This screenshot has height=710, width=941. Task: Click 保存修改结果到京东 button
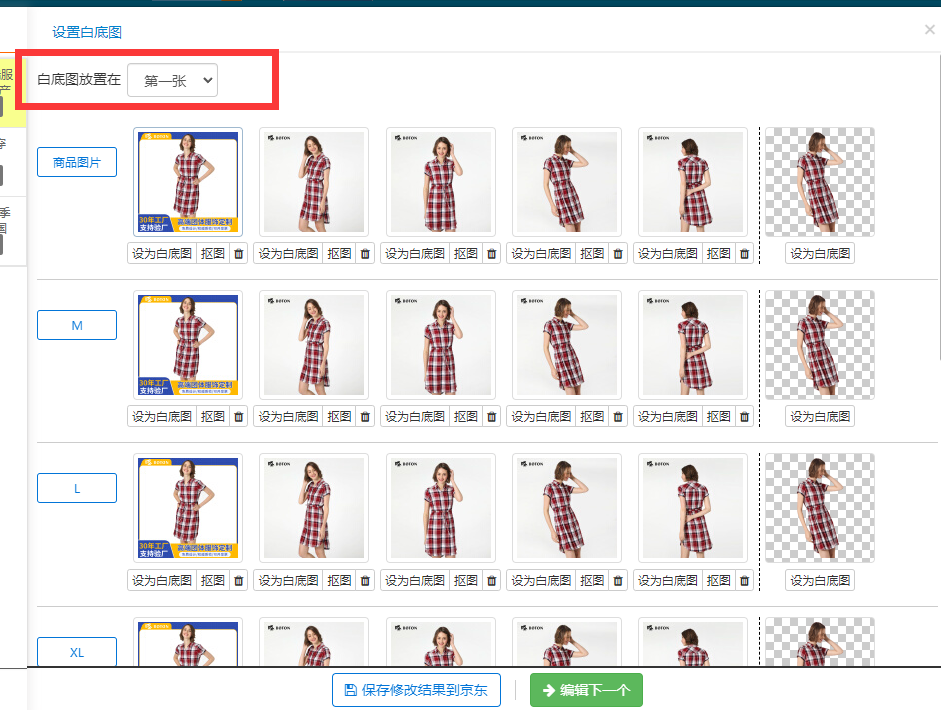pos(415,690)
